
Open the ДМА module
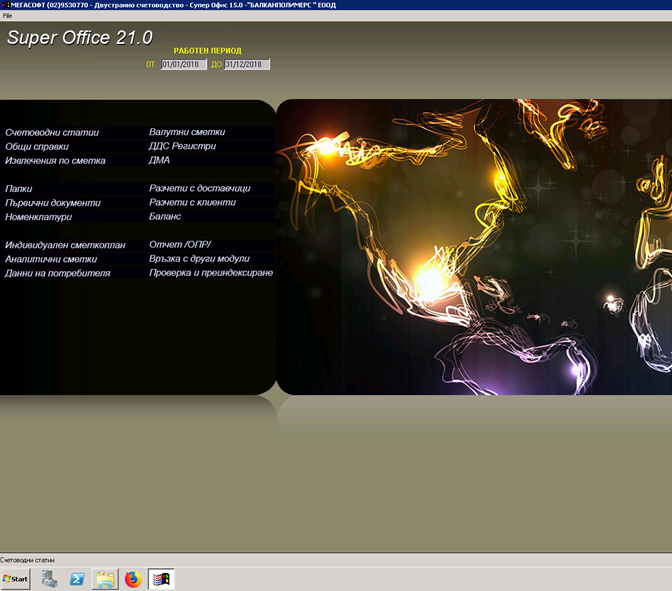tap(159, 160)
